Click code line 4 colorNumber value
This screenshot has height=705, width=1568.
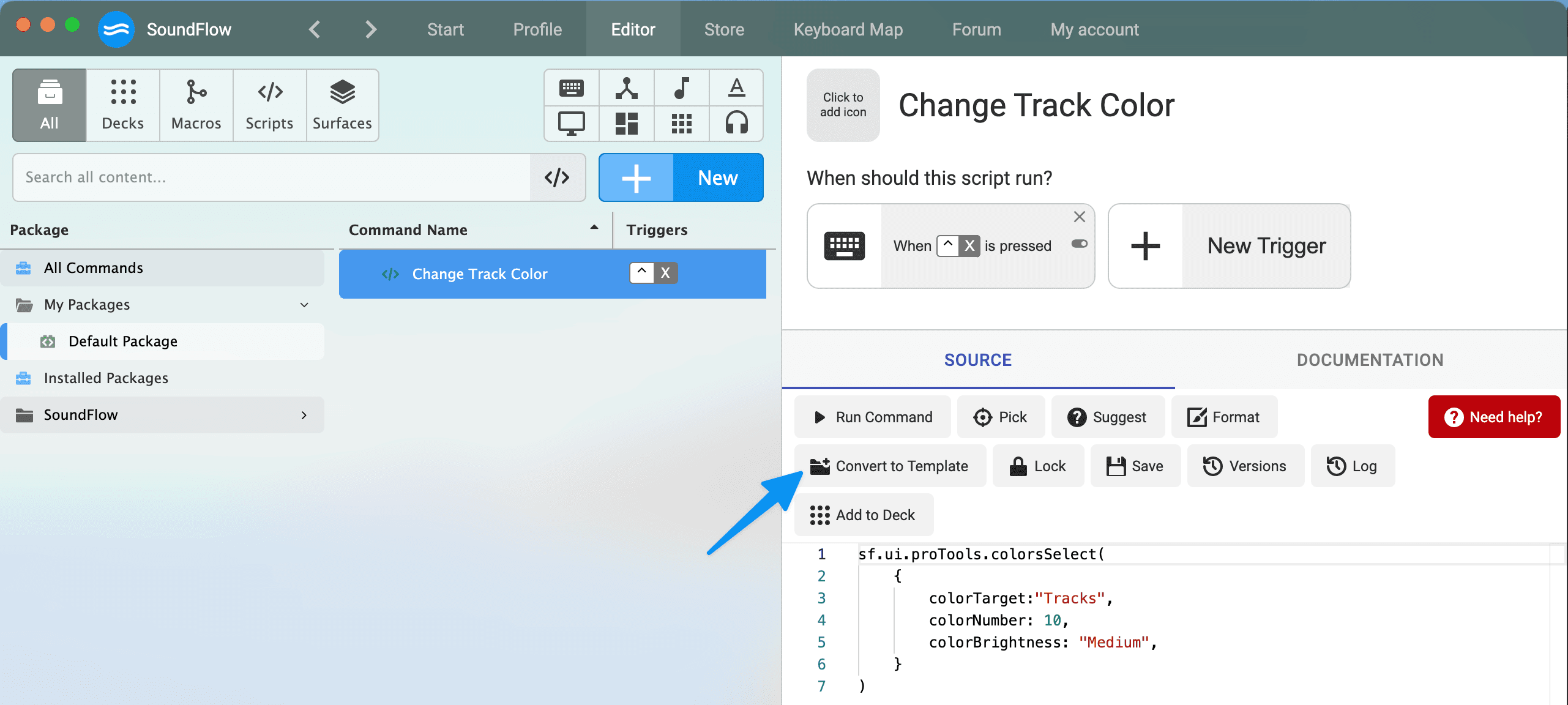[1053, 621]
